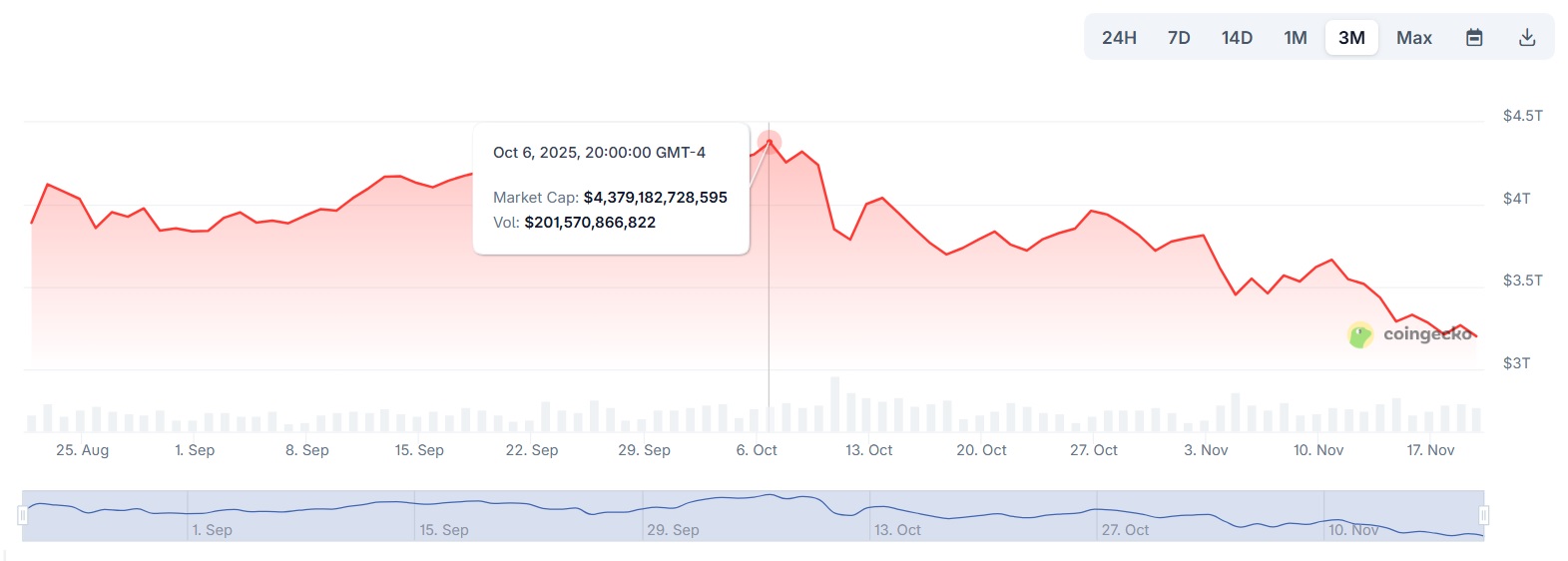Viewport: 1568px width, 561px height.
Task: Select the 1M time range
Action: point(1296,38)
